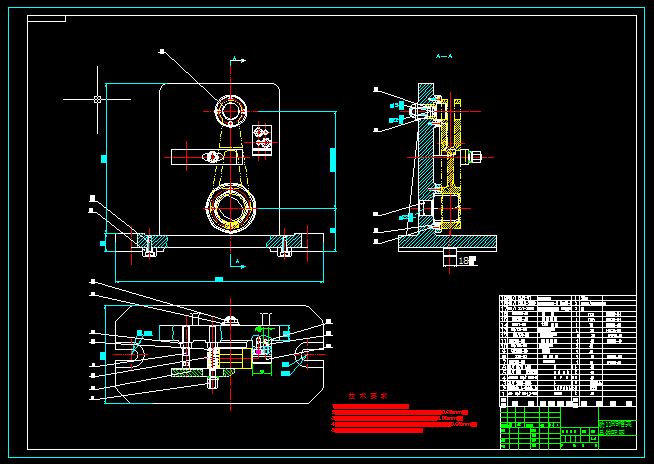Select the bottom section arrow marked A

point(238,264)
